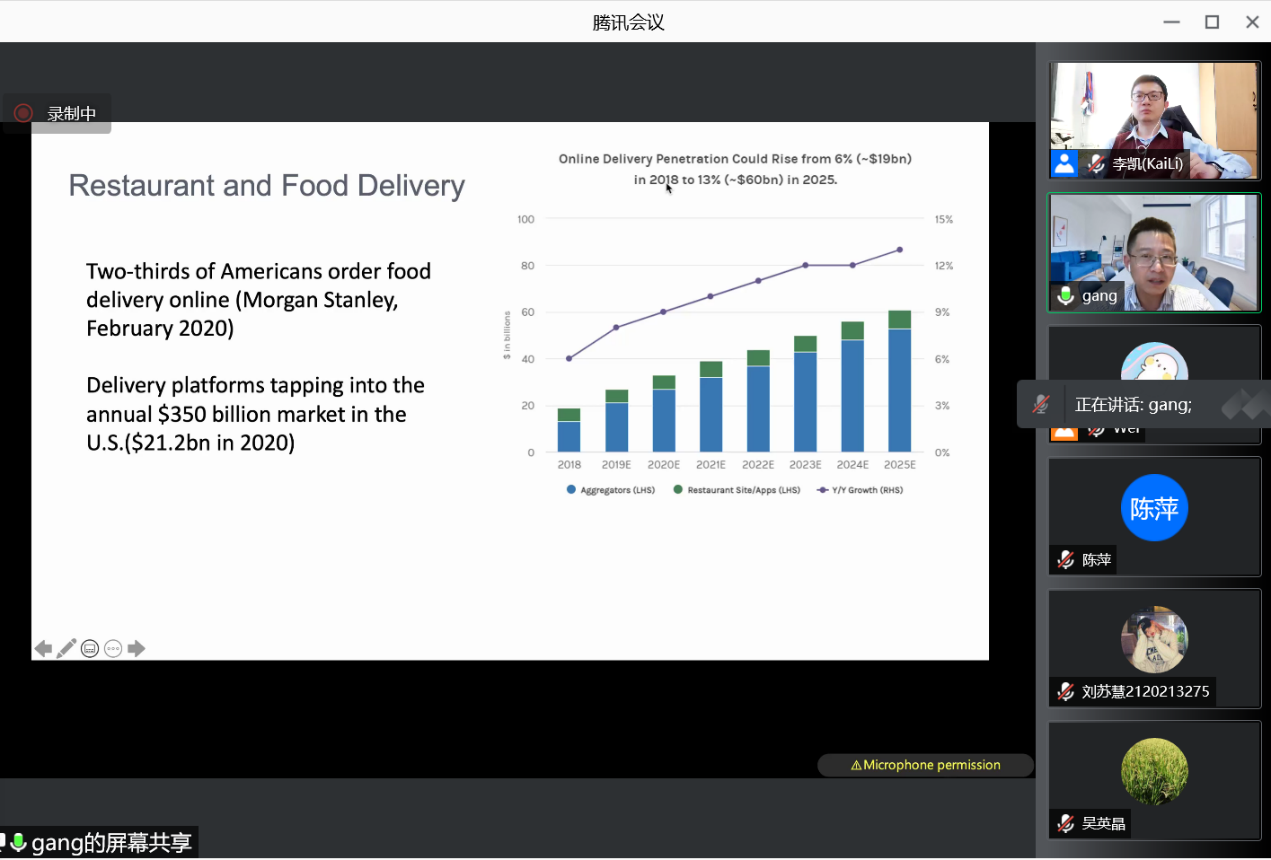Click the 正在讲话: gang speaking banner
This screenshot has height=860, width=1271.
tap(1132, 405)
